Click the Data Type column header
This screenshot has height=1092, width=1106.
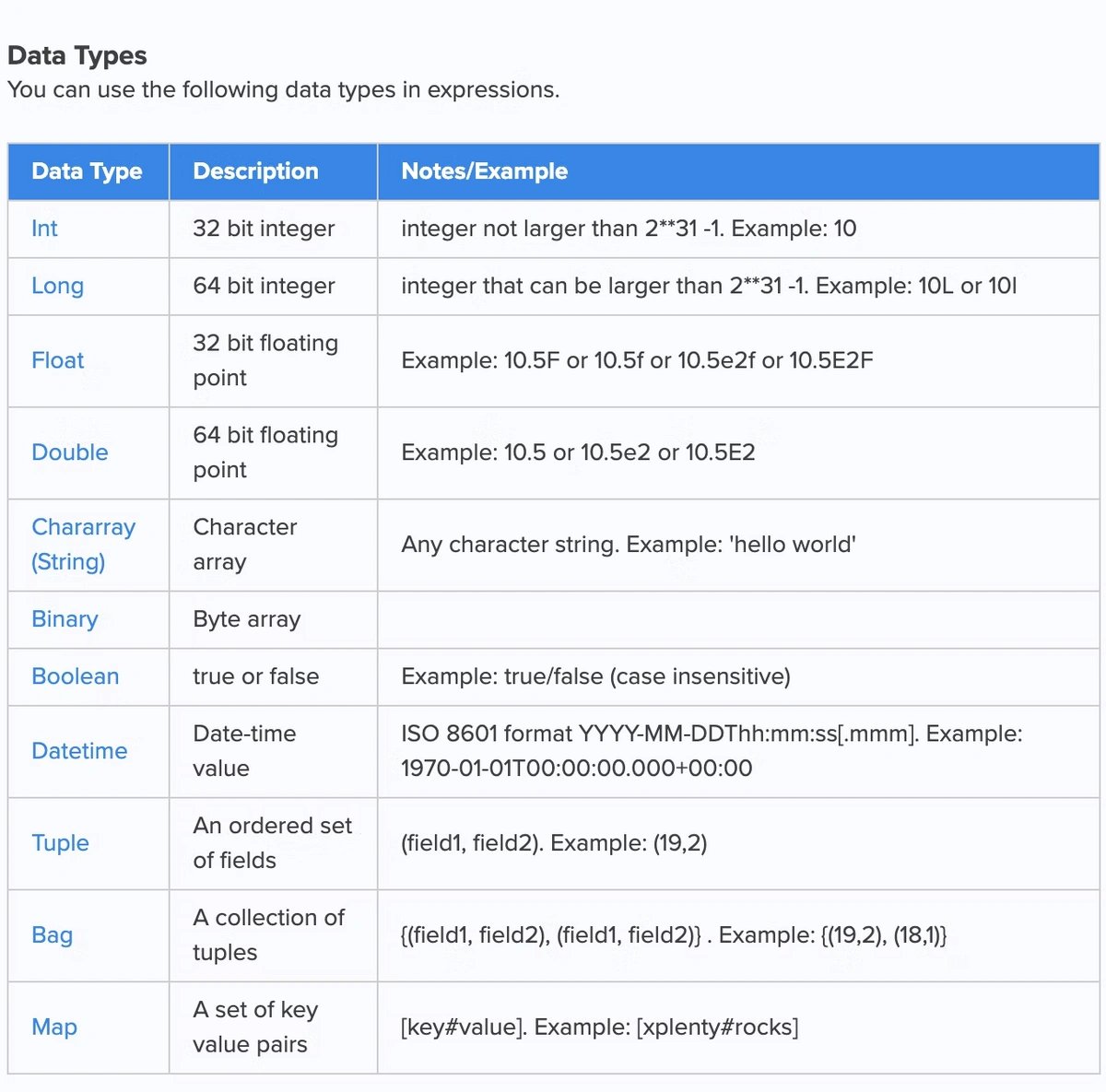[87, 171]
